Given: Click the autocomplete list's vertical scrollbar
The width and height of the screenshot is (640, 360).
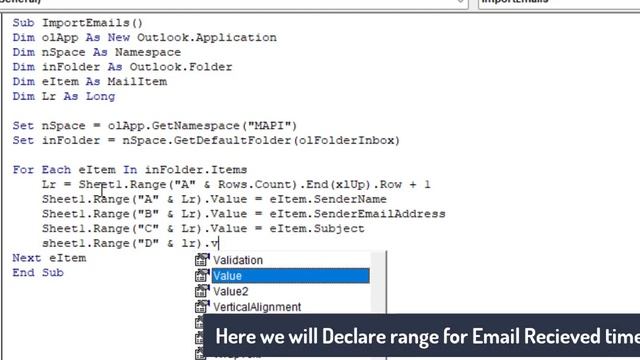Looking at the screenshot, I should pos(378,282).
